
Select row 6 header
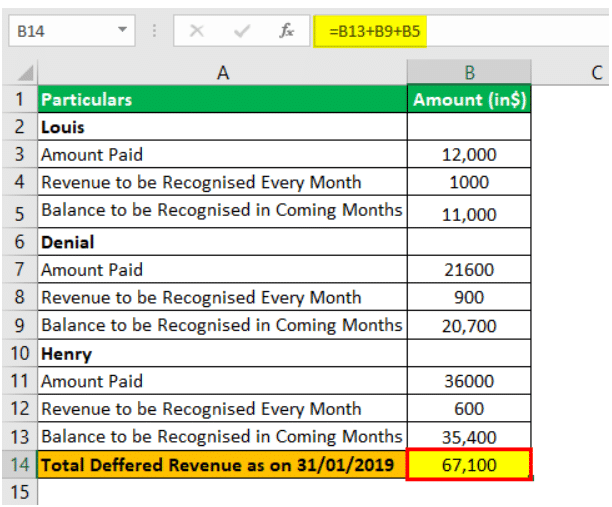coord(20,242)
